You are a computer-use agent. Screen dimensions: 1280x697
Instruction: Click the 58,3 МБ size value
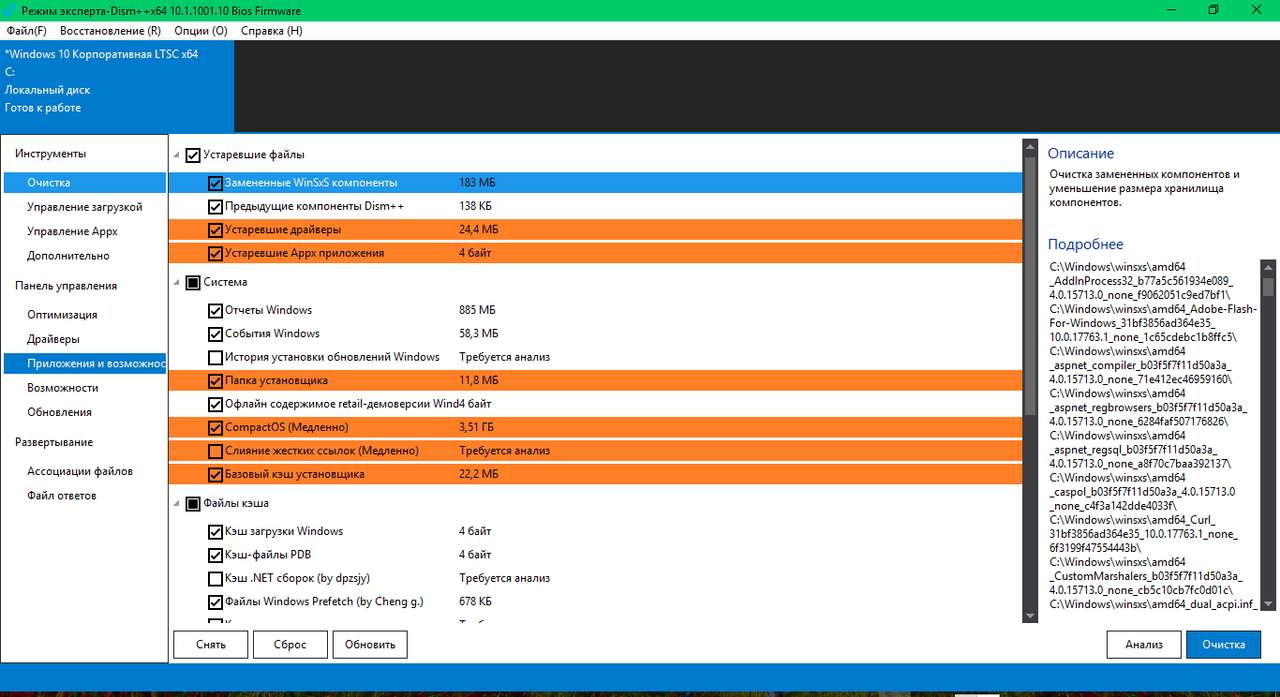tap(479, 334)
